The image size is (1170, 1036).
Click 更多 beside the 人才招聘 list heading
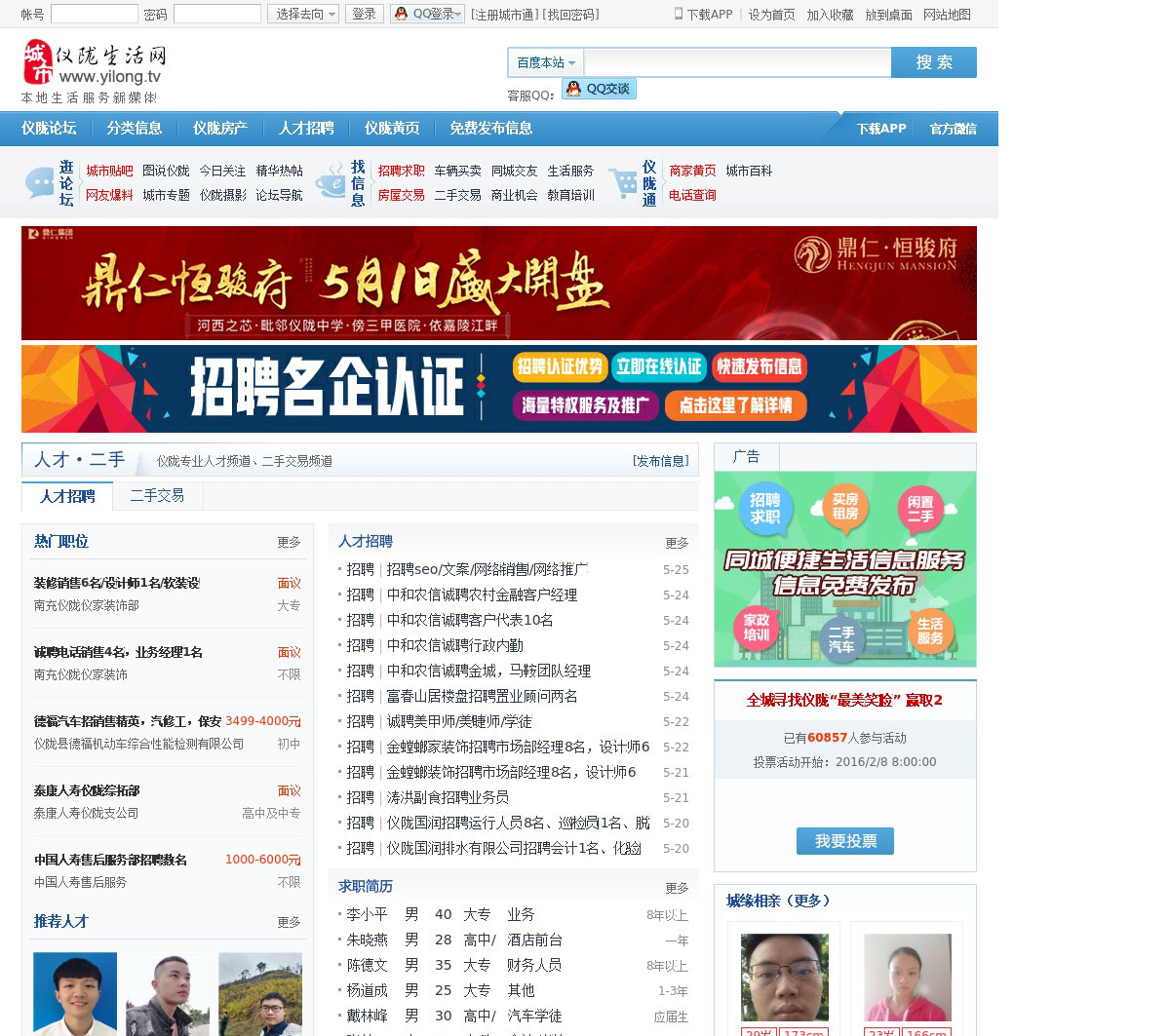[x=677, y=543]
